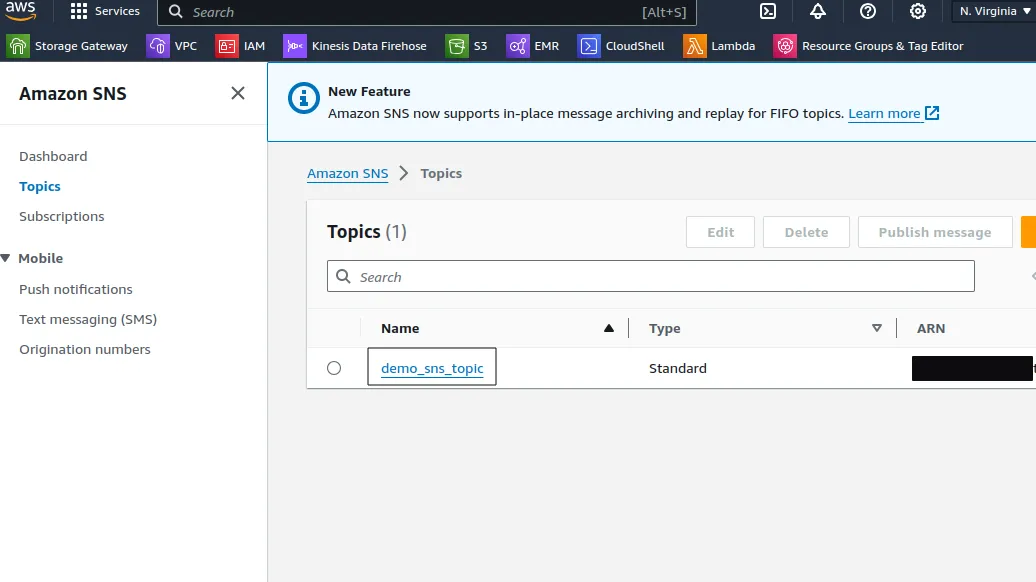Sort topics by the Name column arrow
Viewport: 1036px width, 582px height.
(609, 328)
